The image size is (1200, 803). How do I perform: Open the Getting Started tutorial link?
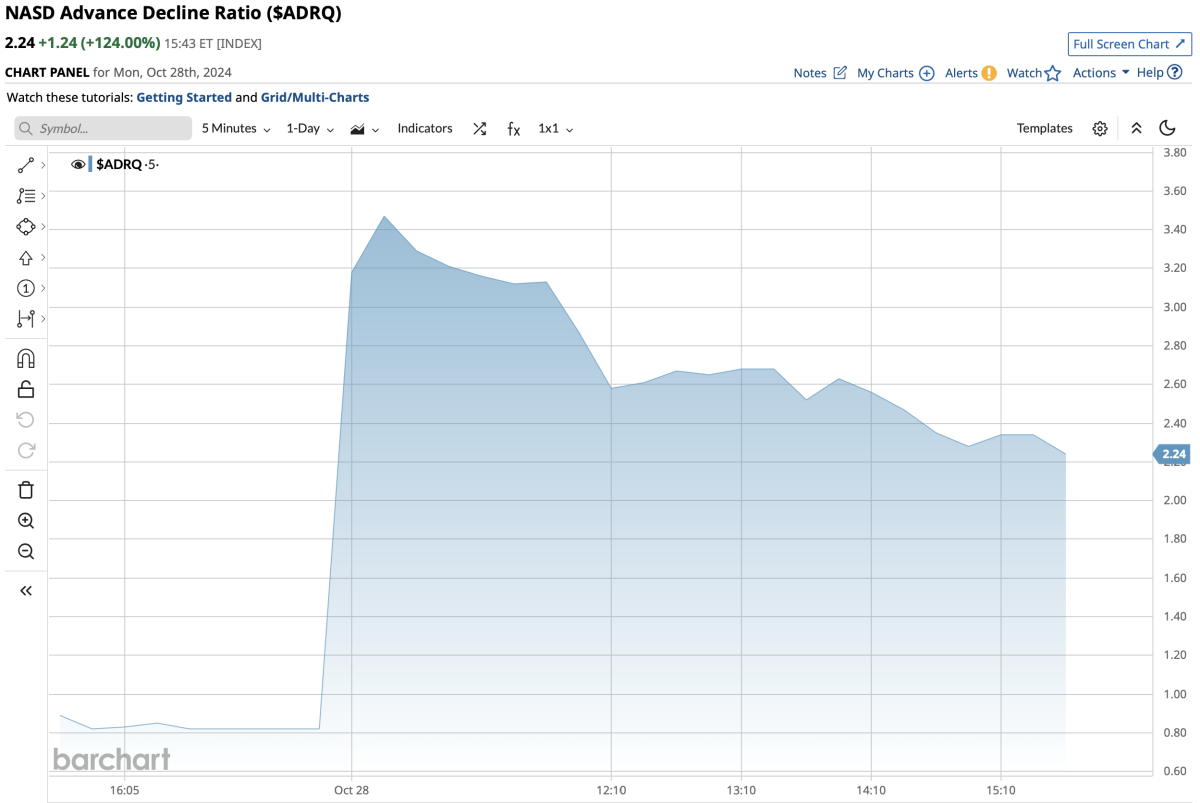[x=183, y=98]
